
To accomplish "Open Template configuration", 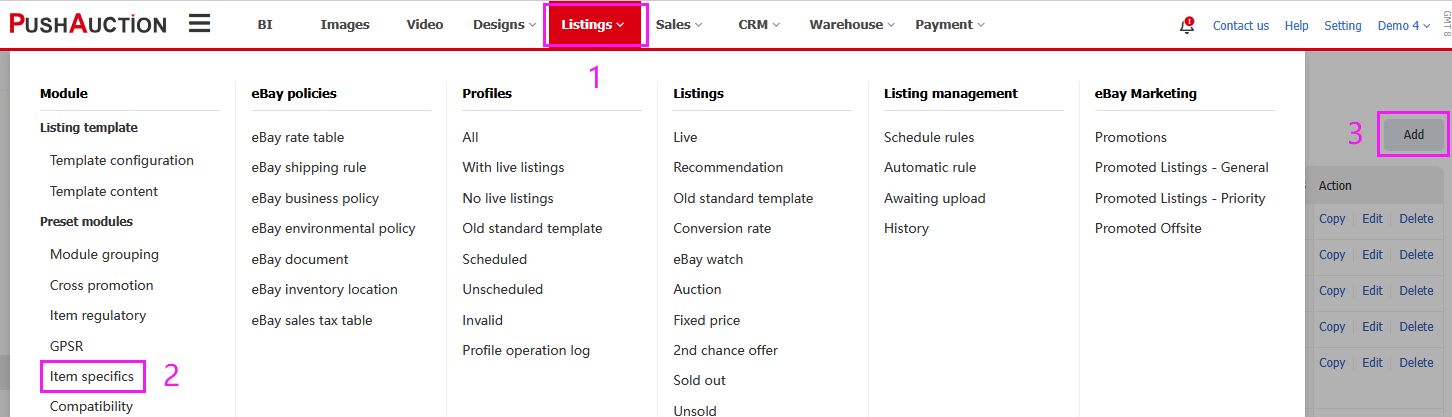I will (x=122, y=160).
